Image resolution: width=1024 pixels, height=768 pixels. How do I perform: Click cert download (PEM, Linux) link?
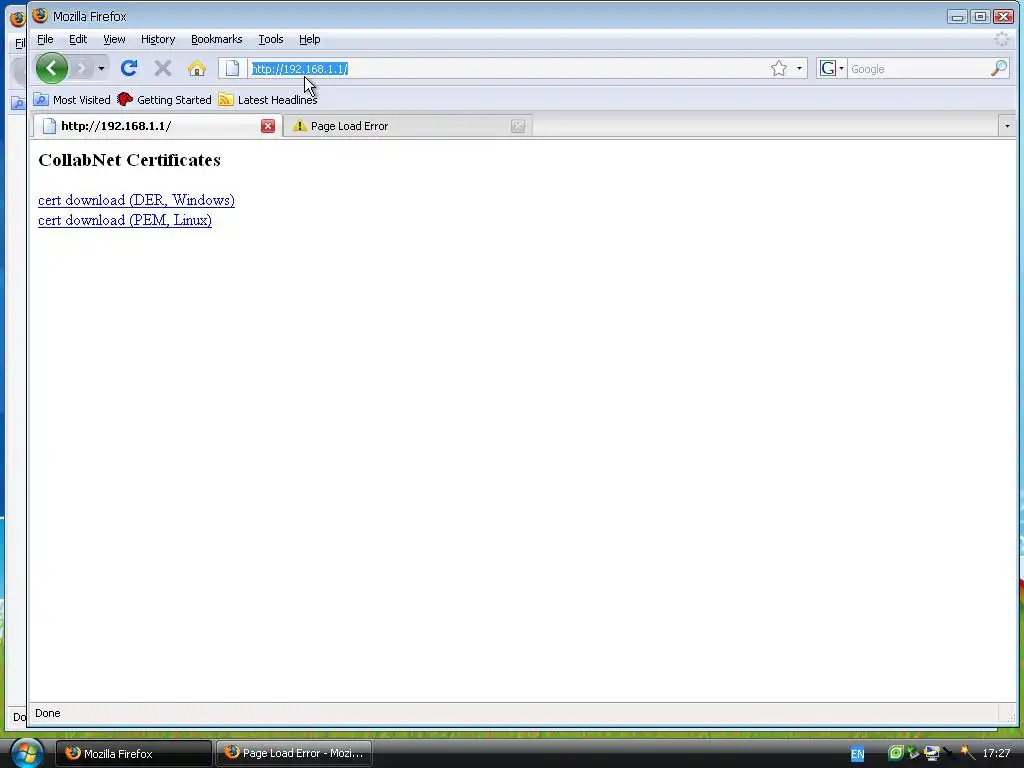(125, 220)
